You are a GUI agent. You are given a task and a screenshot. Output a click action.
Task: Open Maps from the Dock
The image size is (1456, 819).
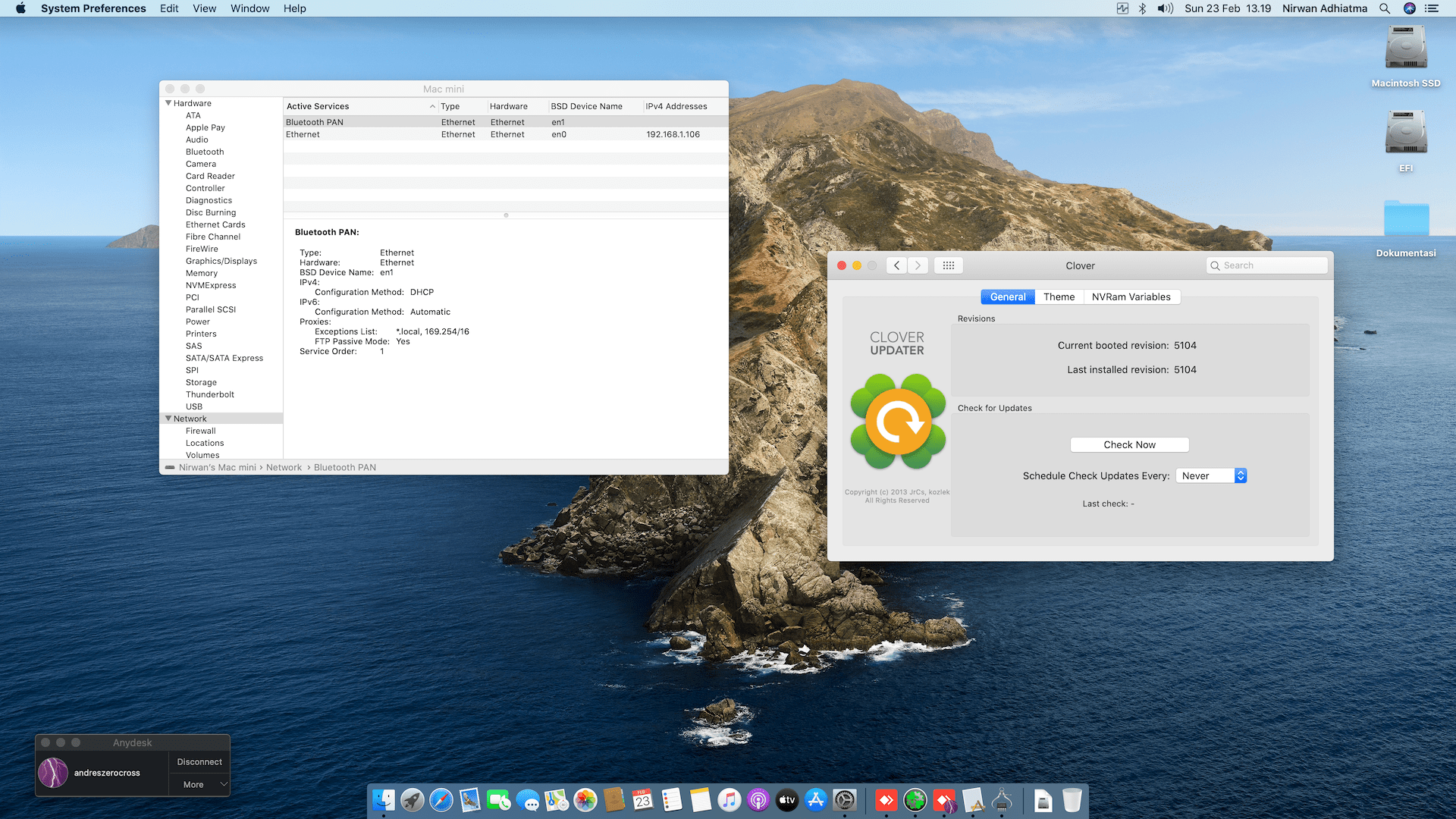(557, 800)
